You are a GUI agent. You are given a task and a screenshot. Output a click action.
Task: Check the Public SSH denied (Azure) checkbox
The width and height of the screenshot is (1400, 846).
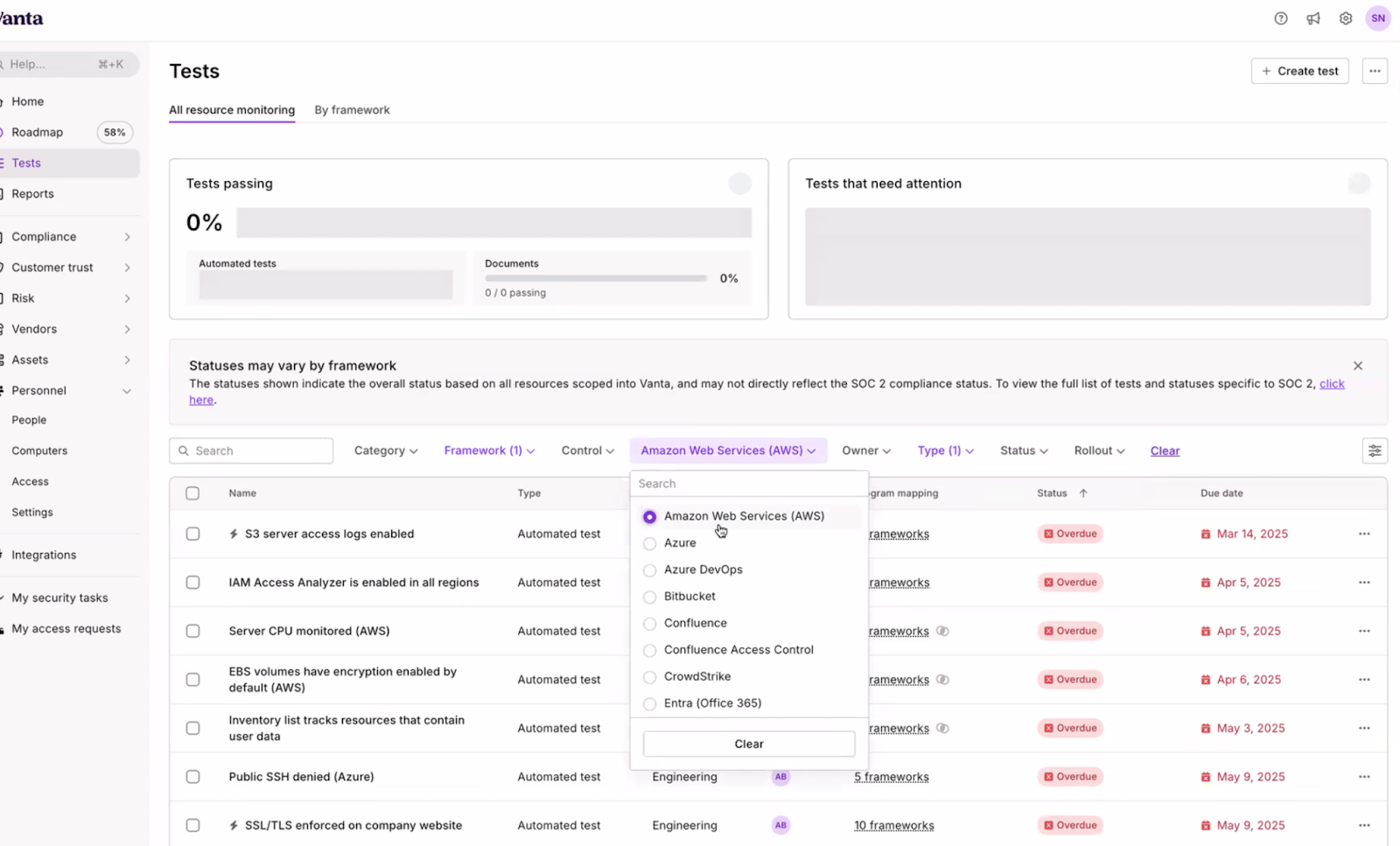[x=192, y=777]
